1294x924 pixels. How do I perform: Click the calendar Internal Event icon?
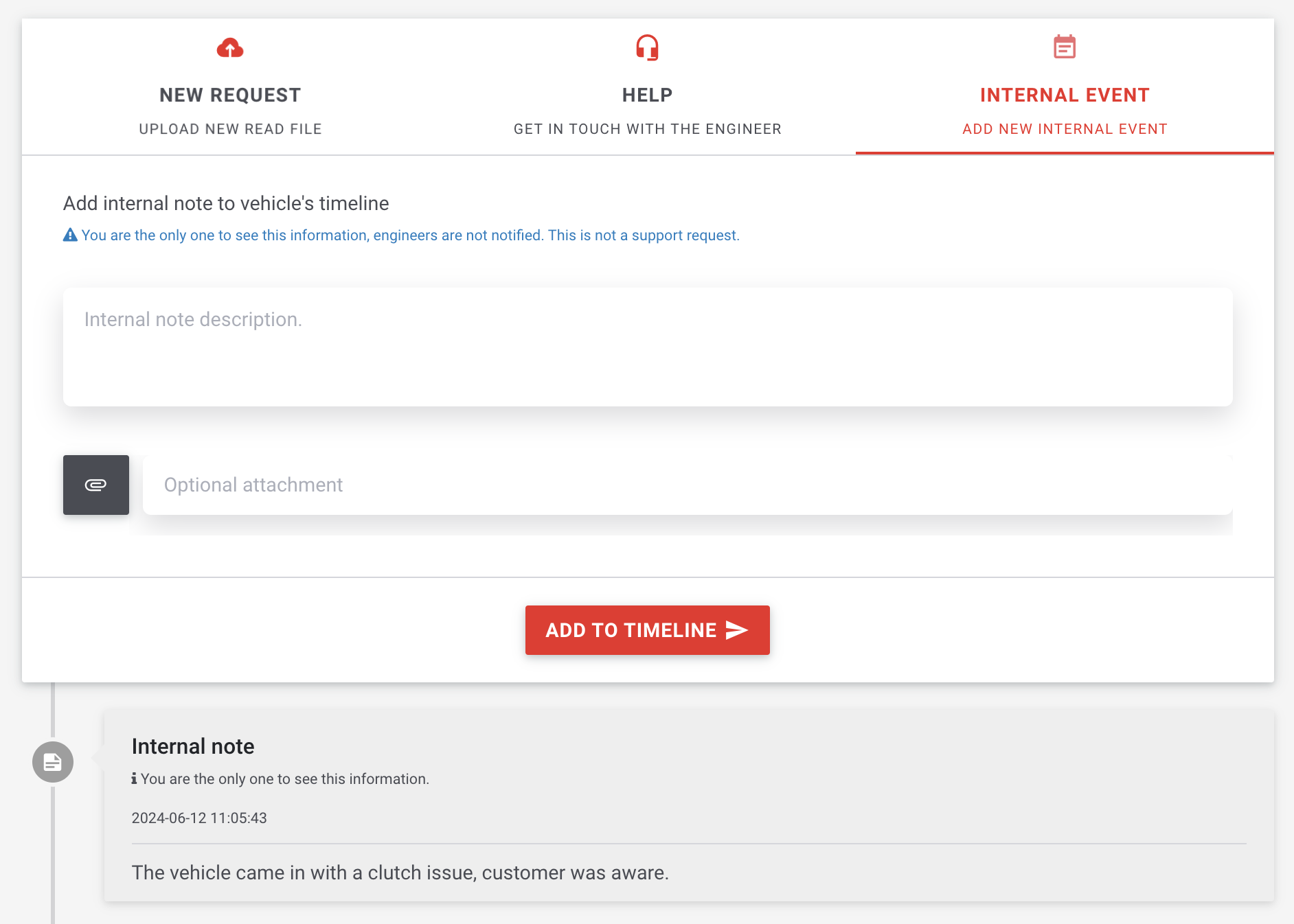coord(1065,47)
